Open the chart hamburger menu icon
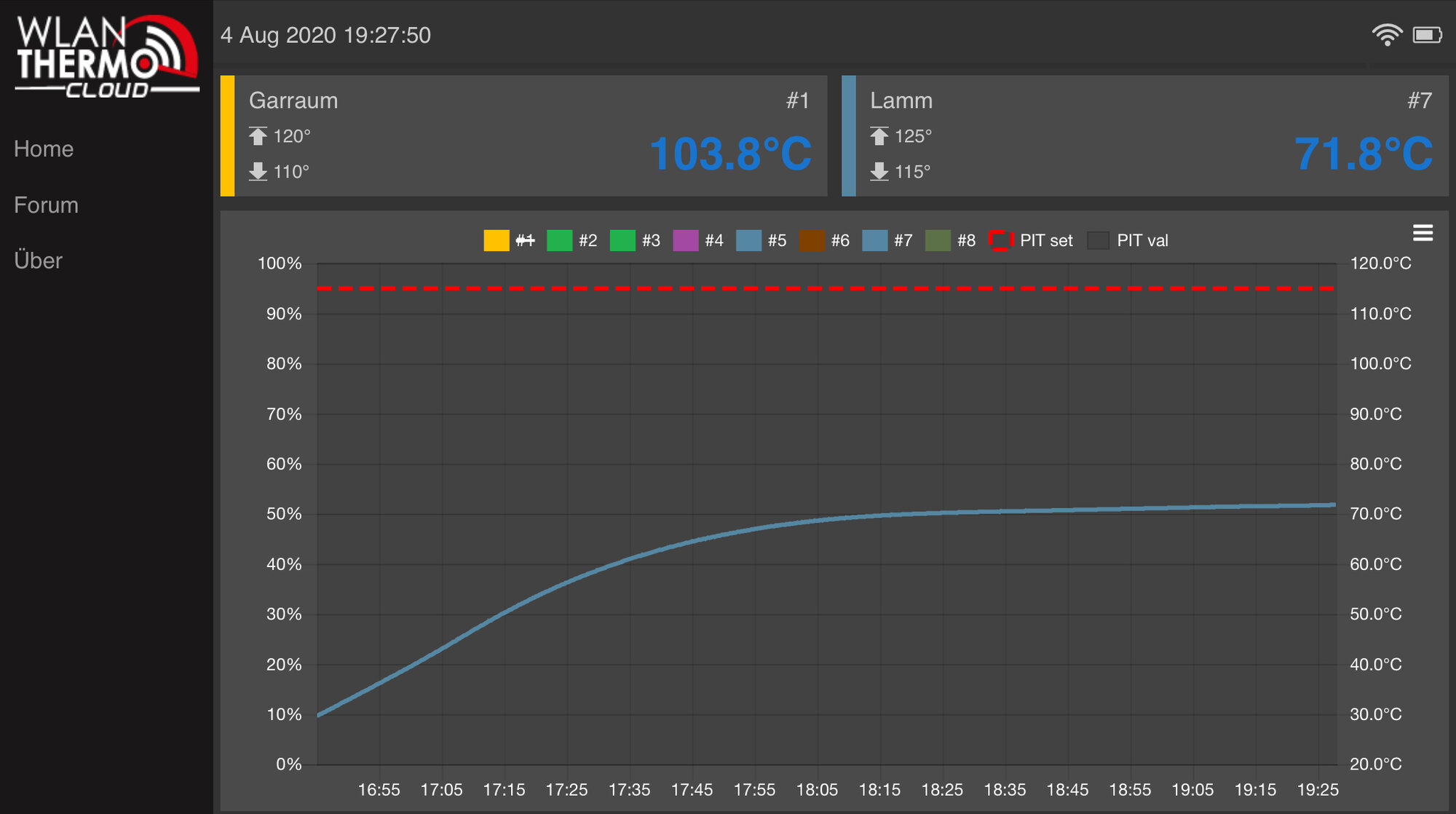Screen dimensions: 1456x814 [1423, 233]
